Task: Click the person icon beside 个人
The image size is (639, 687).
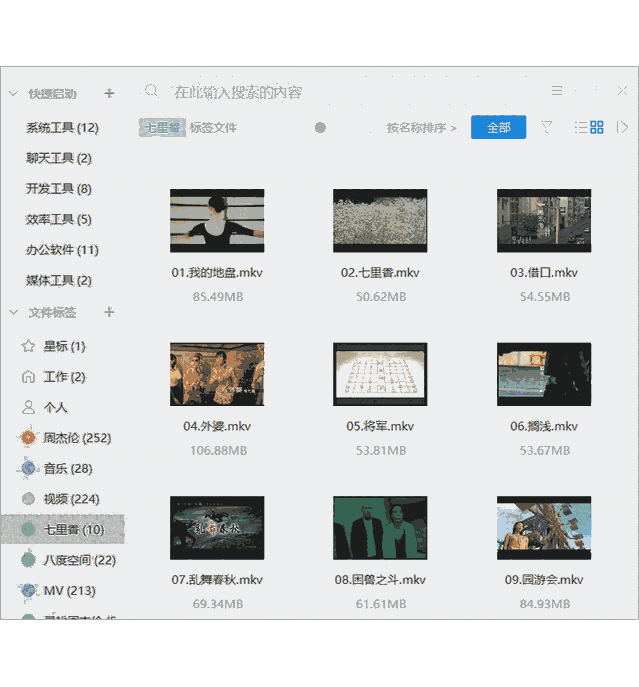Action: (x=28, y=407)
